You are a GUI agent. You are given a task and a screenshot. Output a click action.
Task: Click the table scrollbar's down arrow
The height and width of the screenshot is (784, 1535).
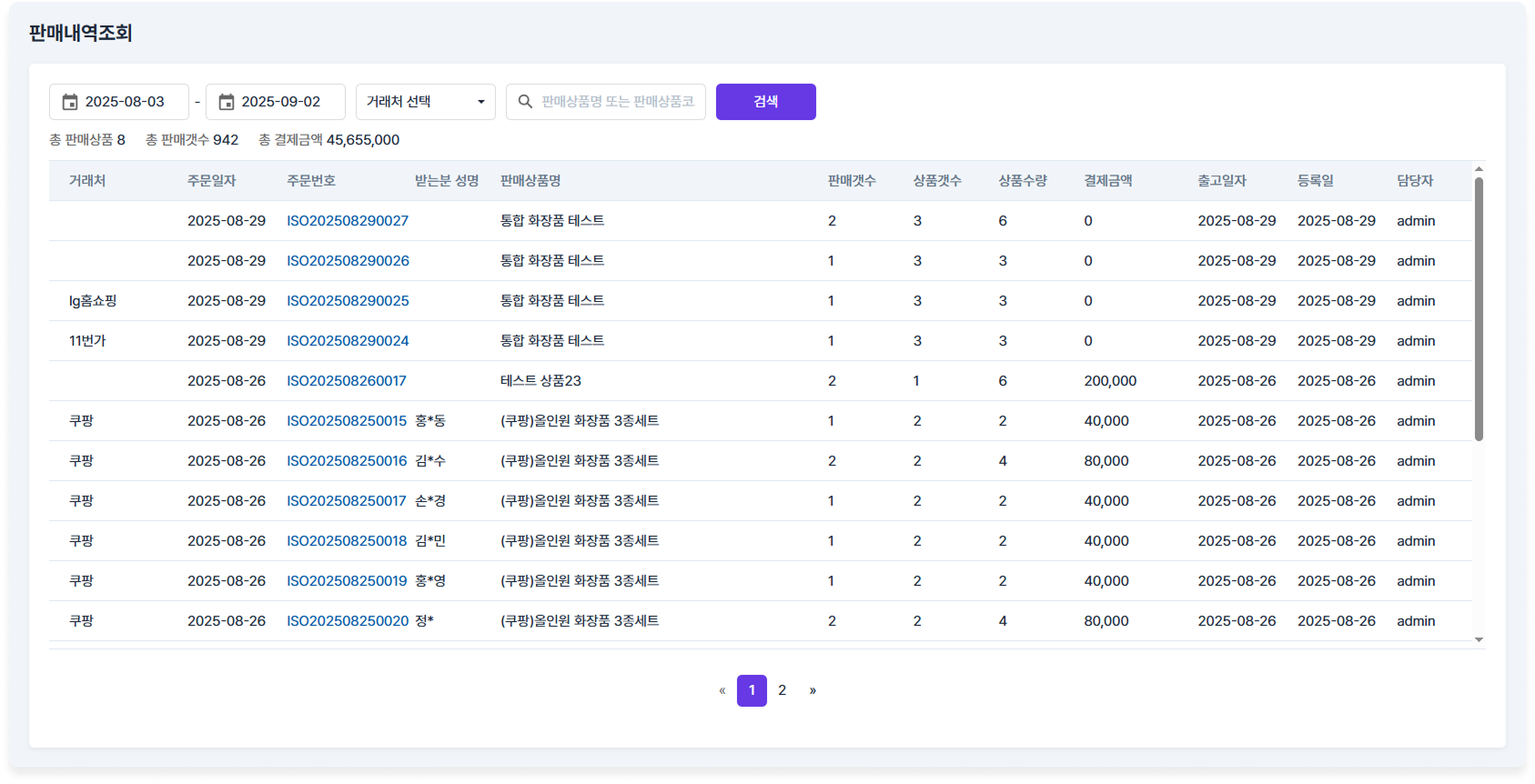[1479, 639]
